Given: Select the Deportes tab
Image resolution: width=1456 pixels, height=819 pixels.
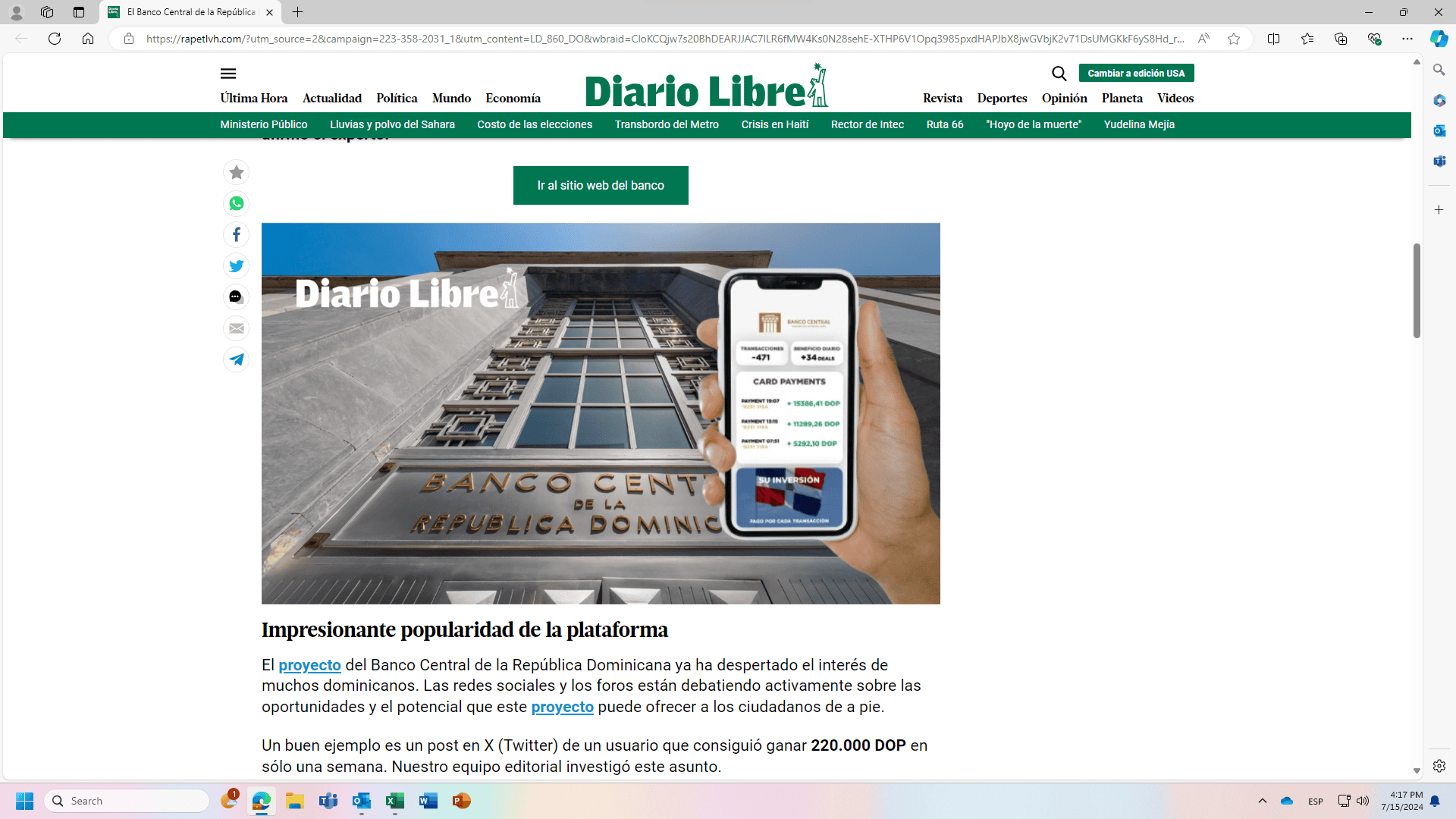Looking at the screenshot, I should (x=1001, y=97).
